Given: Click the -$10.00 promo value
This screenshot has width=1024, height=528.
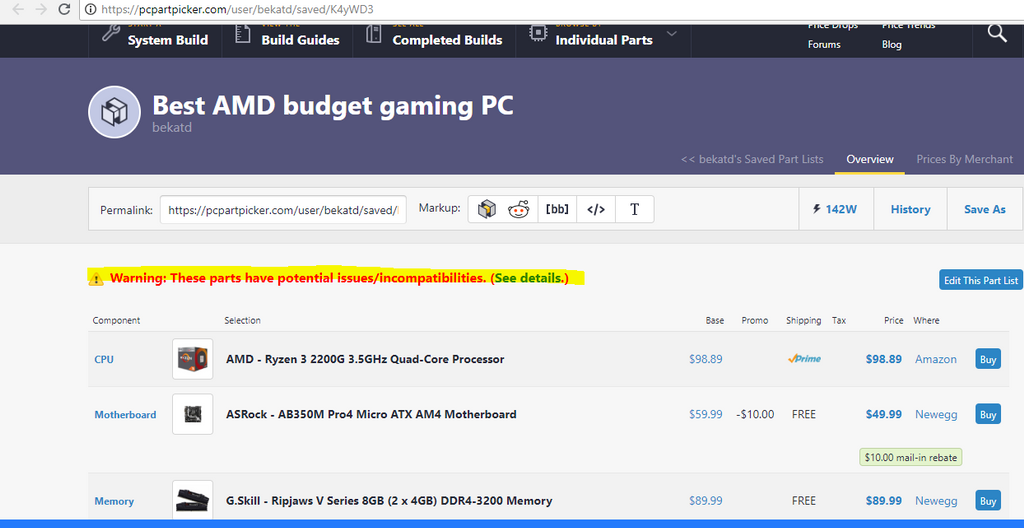Looking at the screenshot, I should (754, 414).
